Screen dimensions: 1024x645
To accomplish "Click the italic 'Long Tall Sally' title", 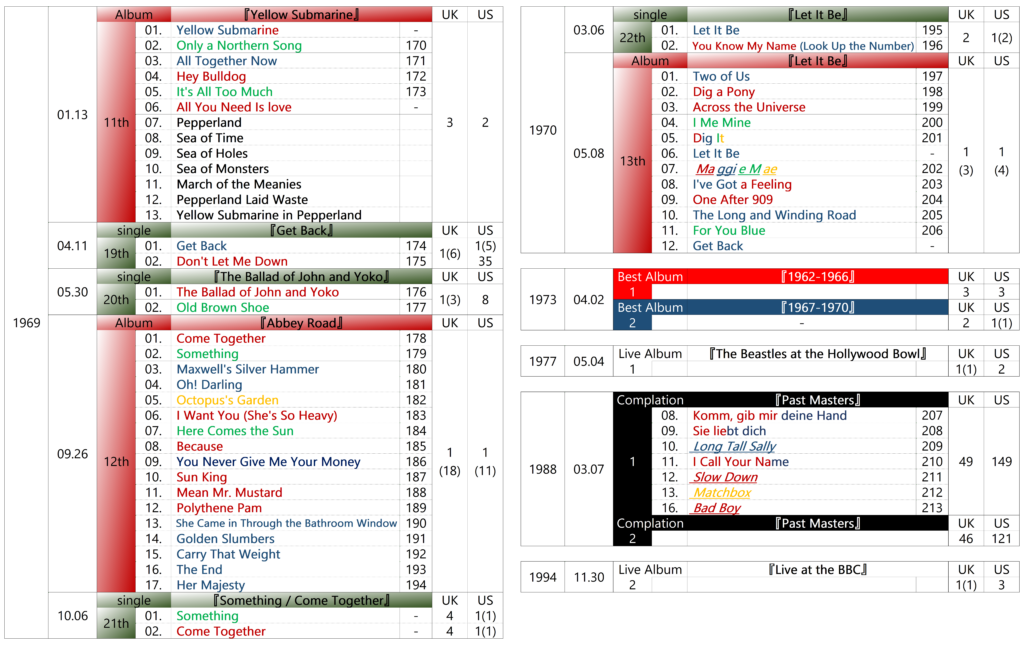I will coord(734,447).
